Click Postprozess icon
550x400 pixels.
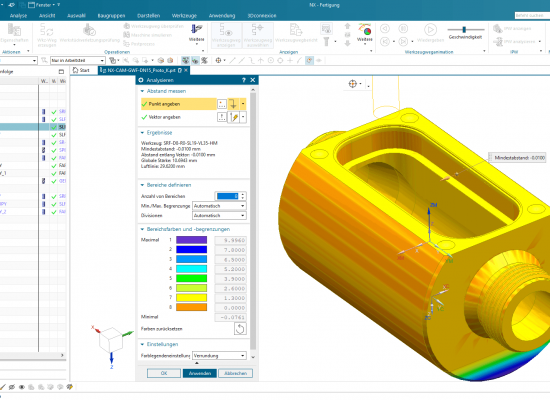click(126, 44)
